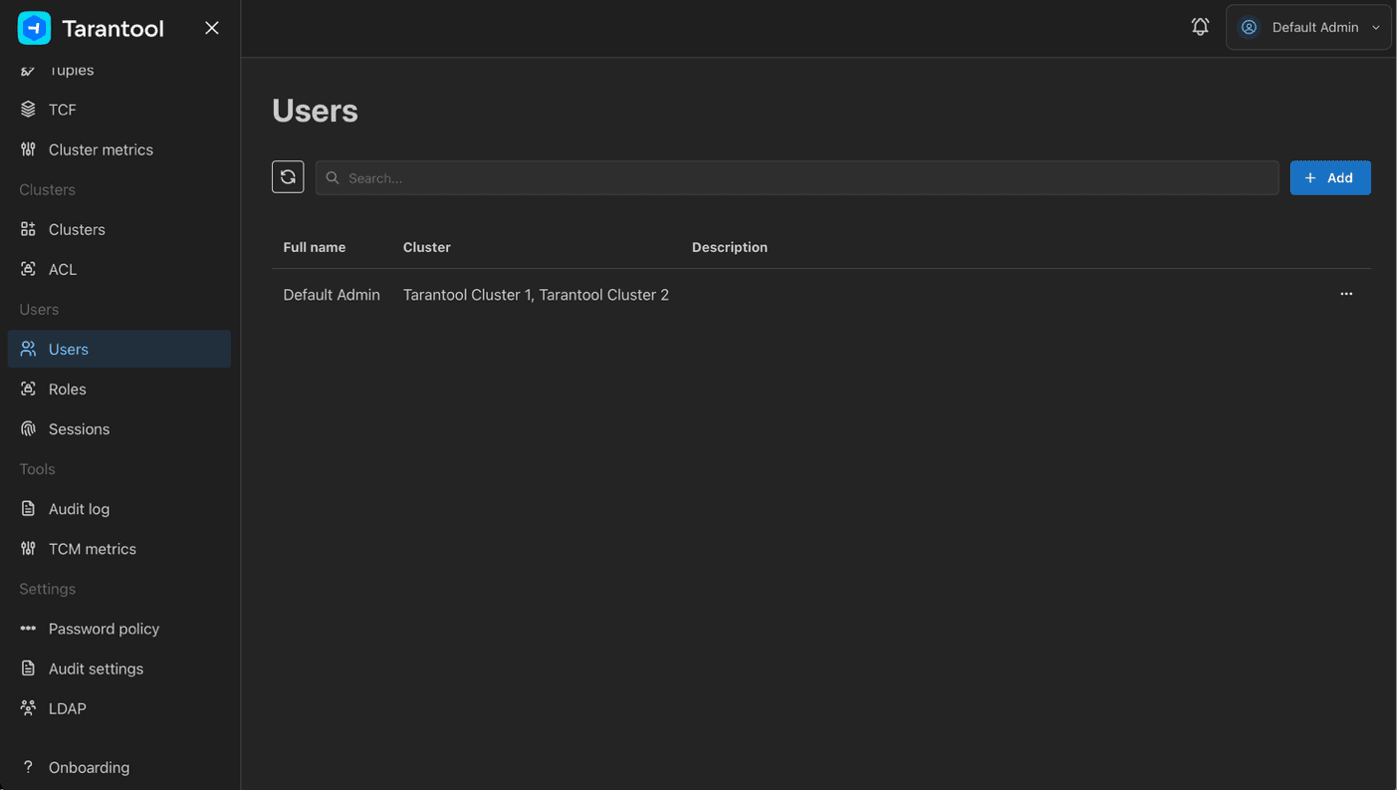Click the Clusters section label in the sidebar
1399x794 pixels.
click(x=47, y=190)
